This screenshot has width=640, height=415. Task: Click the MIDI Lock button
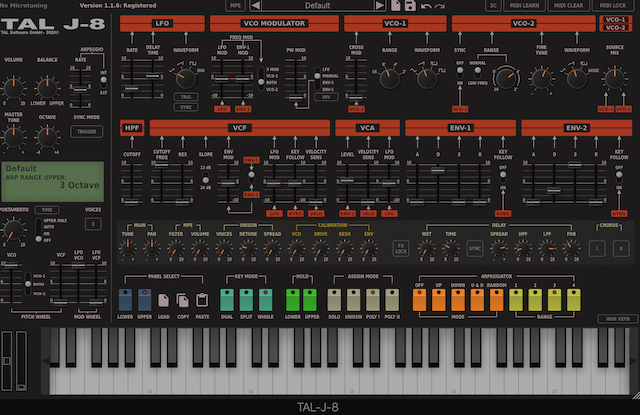click(x=613, y=6)
